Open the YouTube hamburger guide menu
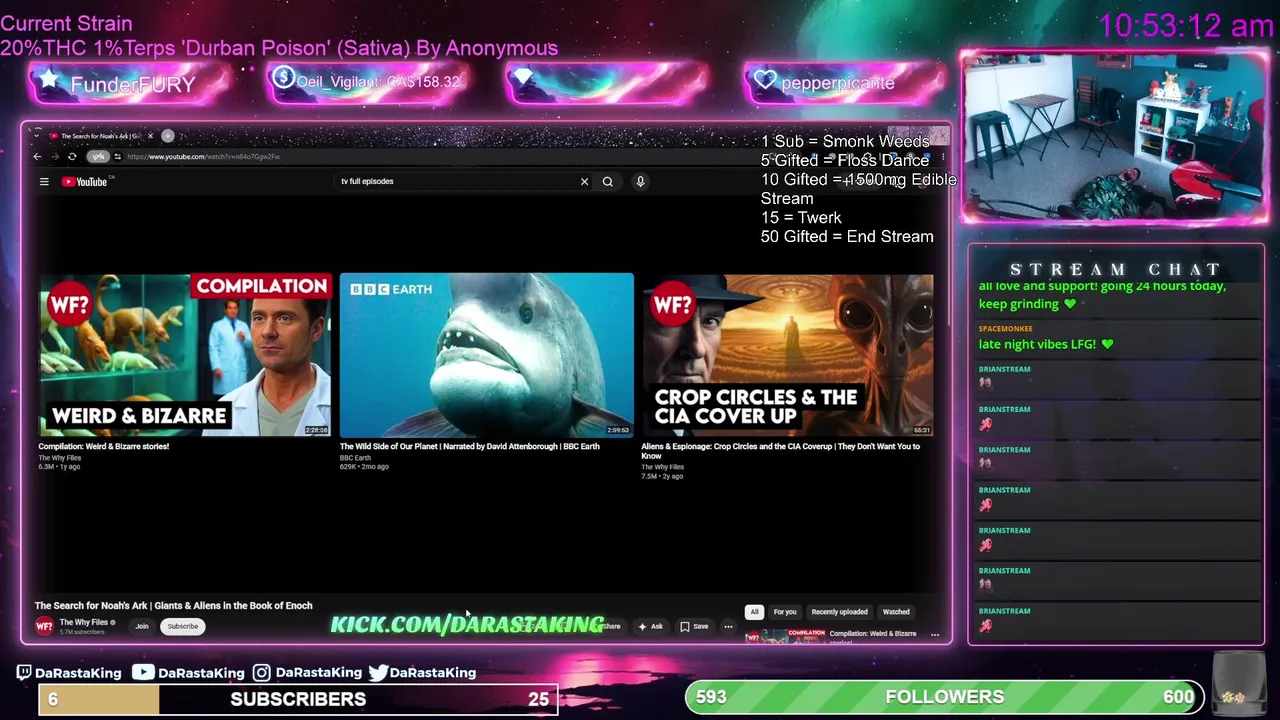The height and width of the screenshot is (720, 1280). pyautogui.click(x=44, y=181)
